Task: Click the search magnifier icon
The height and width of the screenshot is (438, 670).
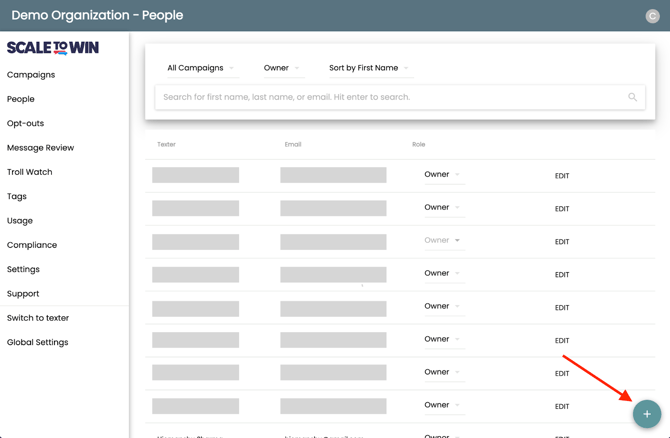Action: [632, 97]
